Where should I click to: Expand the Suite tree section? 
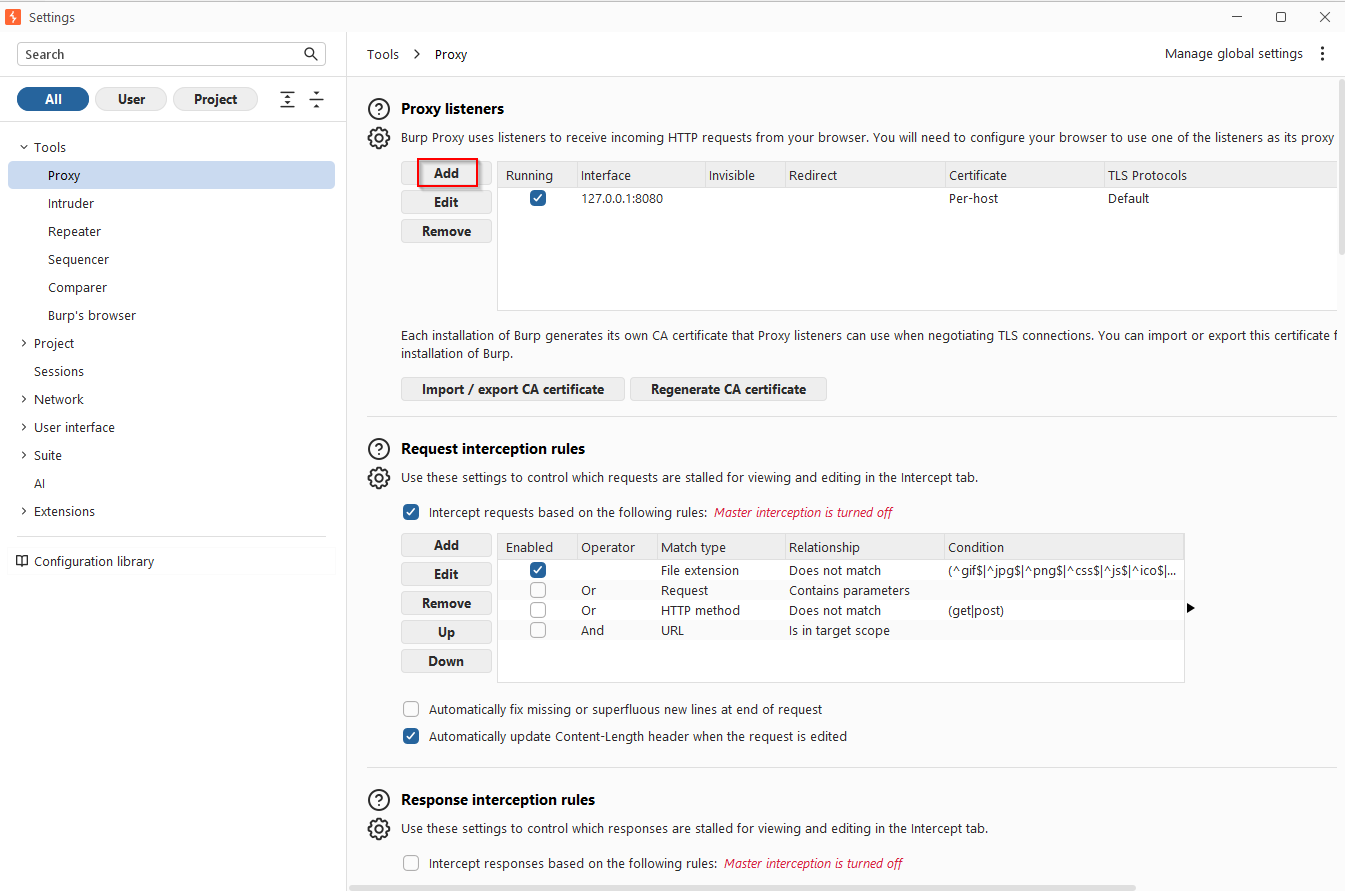[x=24, y=455]
